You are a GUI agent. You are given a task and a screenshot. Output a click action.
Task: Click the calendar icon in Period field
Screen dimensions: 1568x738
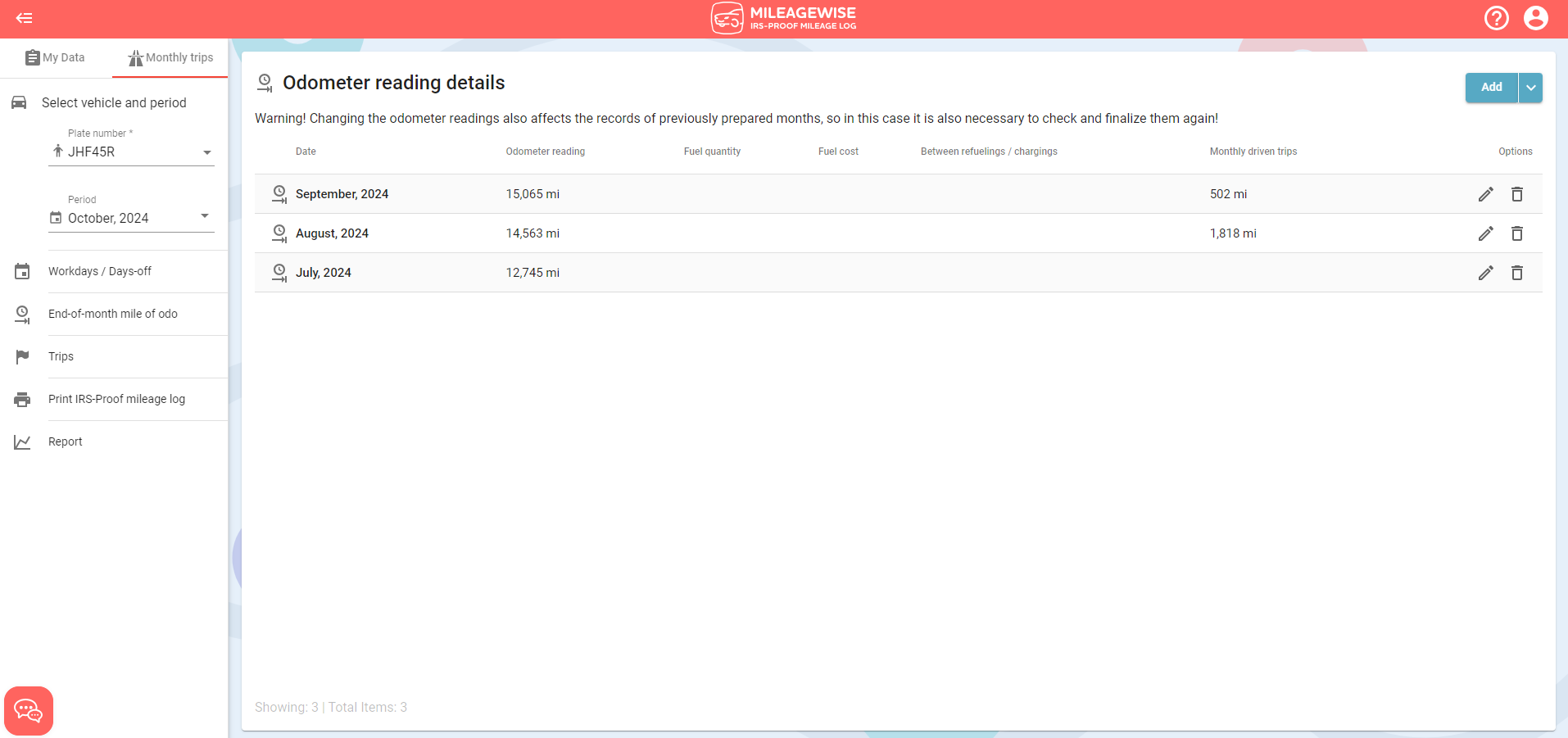[56, 218]
